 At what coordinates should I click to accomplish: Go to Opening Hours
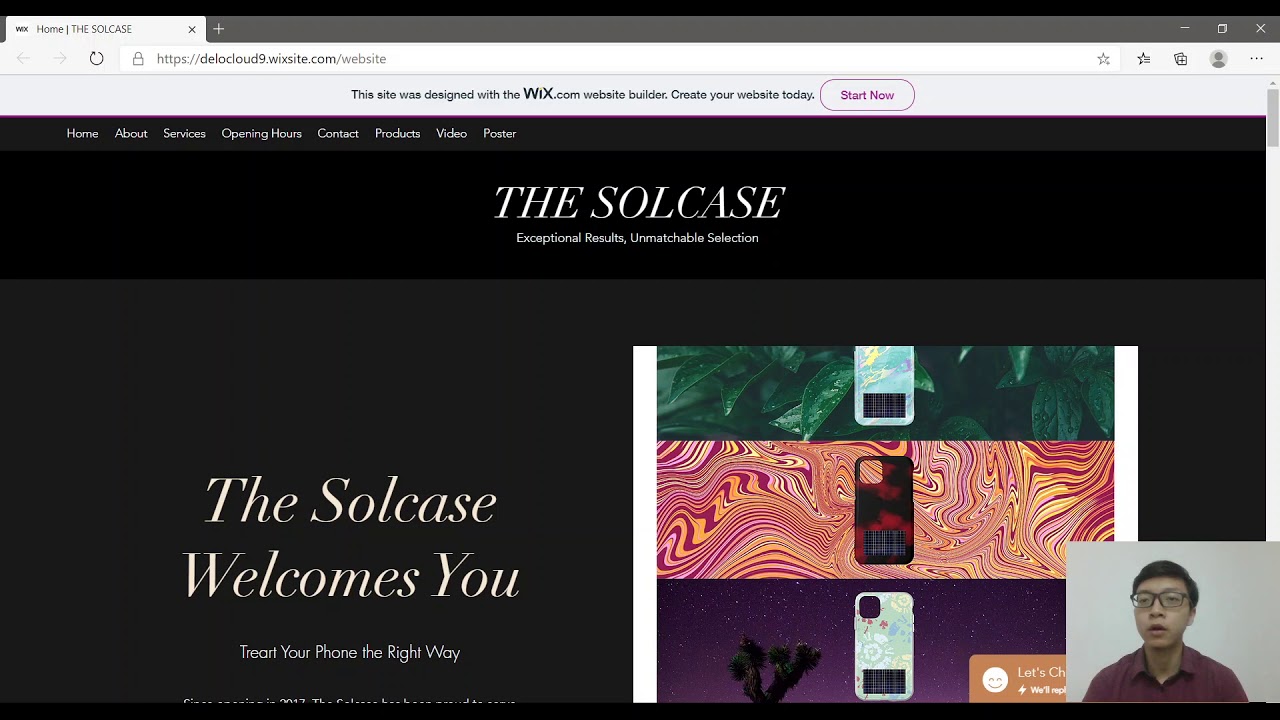pos(261,134)
